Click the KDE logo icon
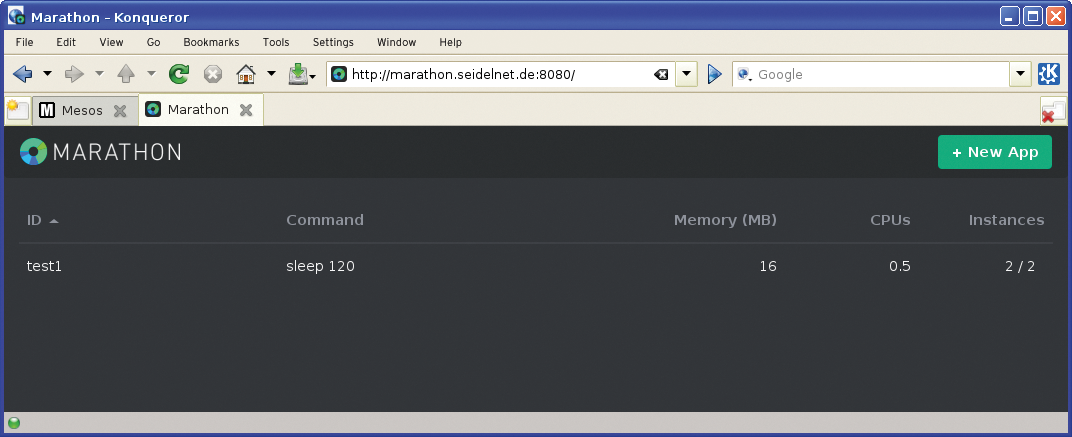This screenshot has width=1072, height=437. [1049, 74]
